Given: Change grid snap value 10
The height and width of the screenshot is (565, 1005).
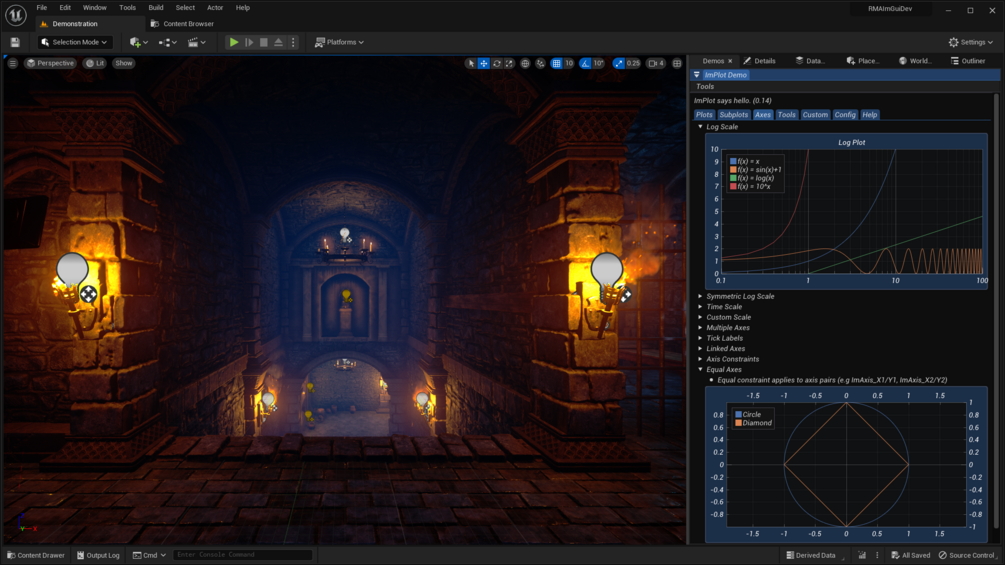Looking at the screenshot, I should 569,63.
